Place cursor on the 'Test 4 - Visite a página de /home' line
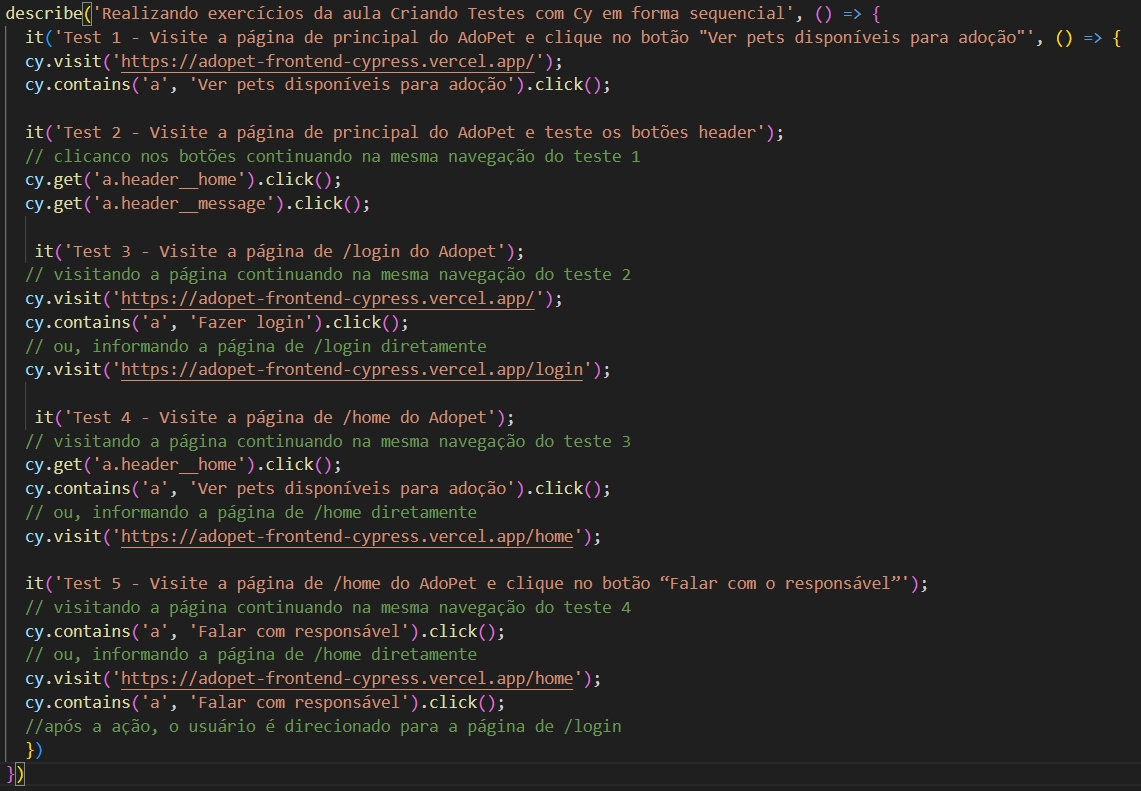The image size is (1141, 791). click(274, 418)
